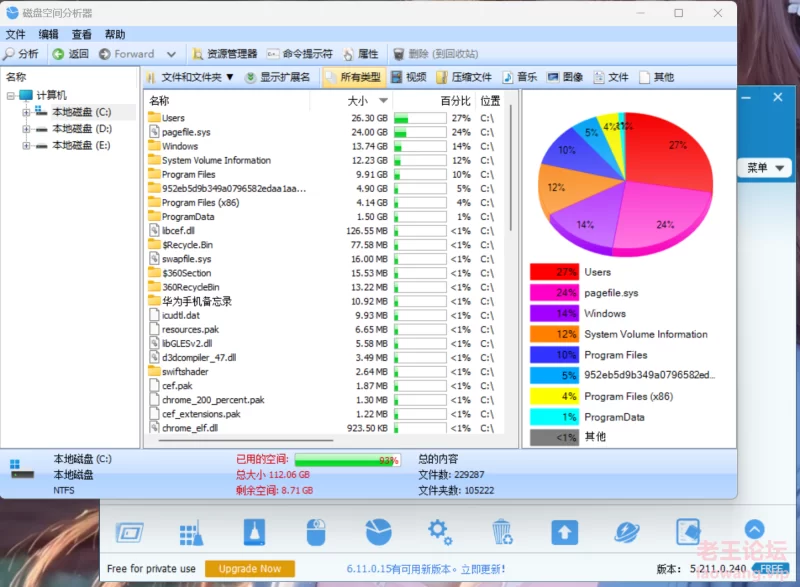Viewport: 800px width, 587px height.
Task: Select System Volume Information folder
Action: pyautogui.click(x=324, y=160)
